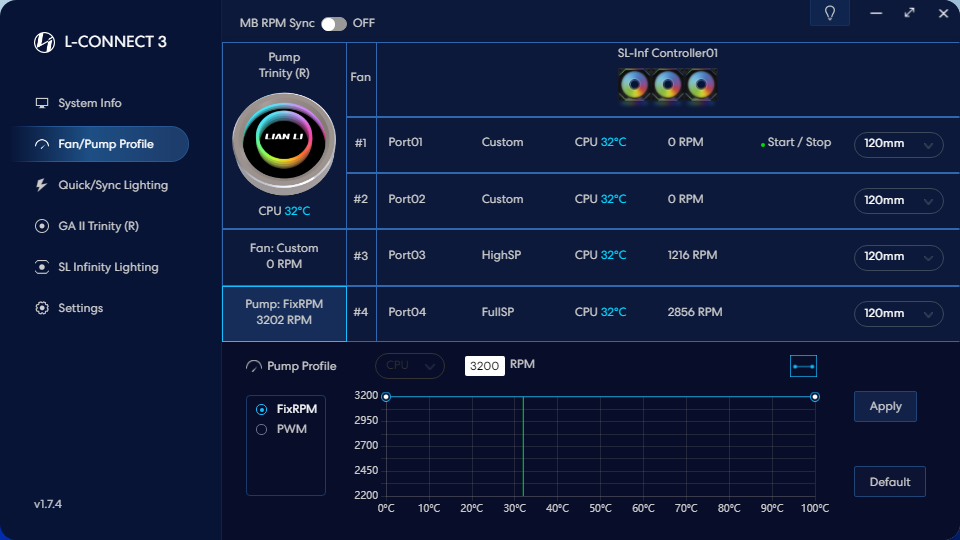Open Port02 fan size dropdown
This screenshot has height=540, width=960.
[x=898, y=201]
